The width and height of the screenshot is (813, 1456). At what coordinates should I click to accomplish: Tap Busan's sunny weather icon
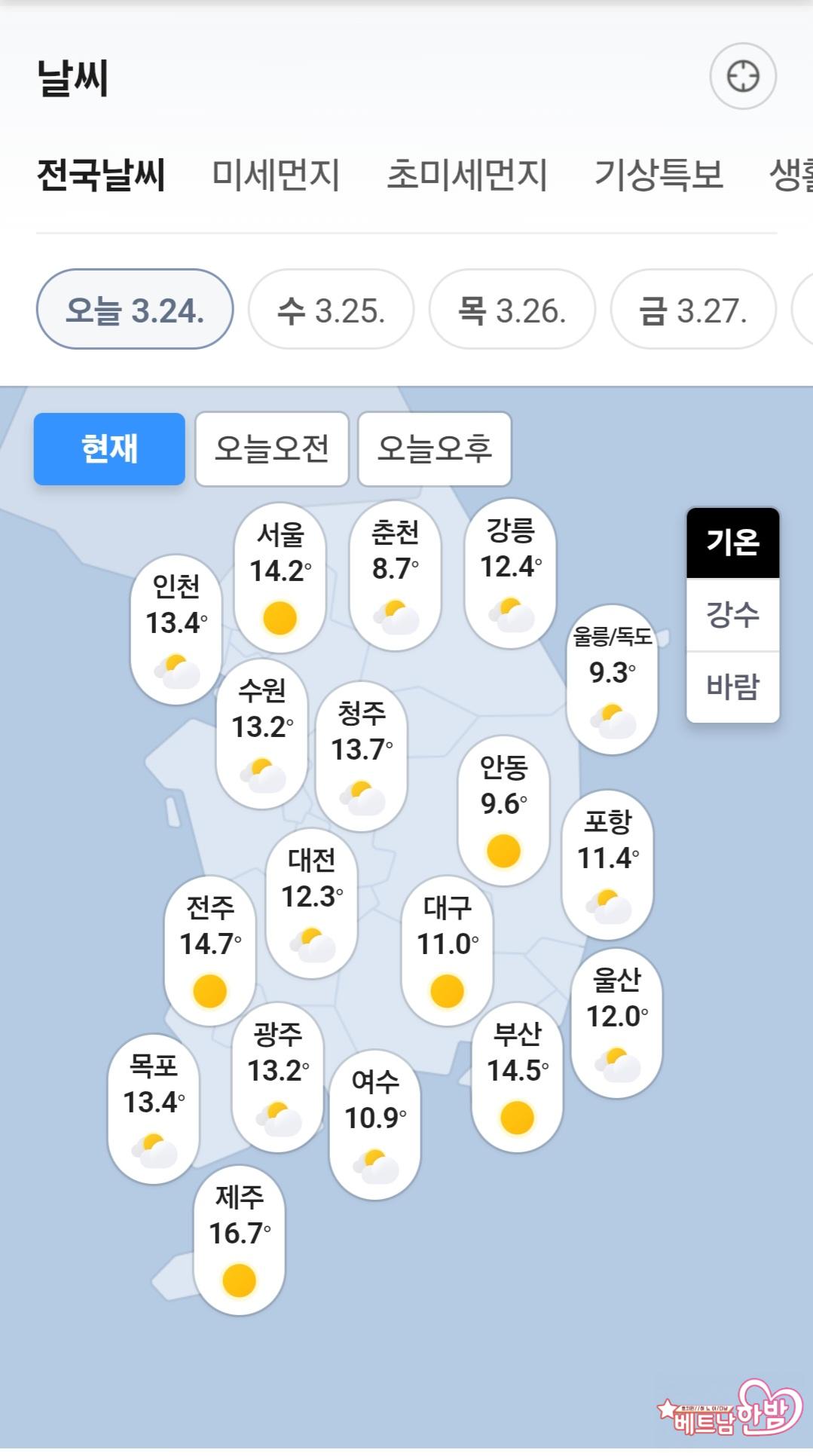click(517, 1118)
